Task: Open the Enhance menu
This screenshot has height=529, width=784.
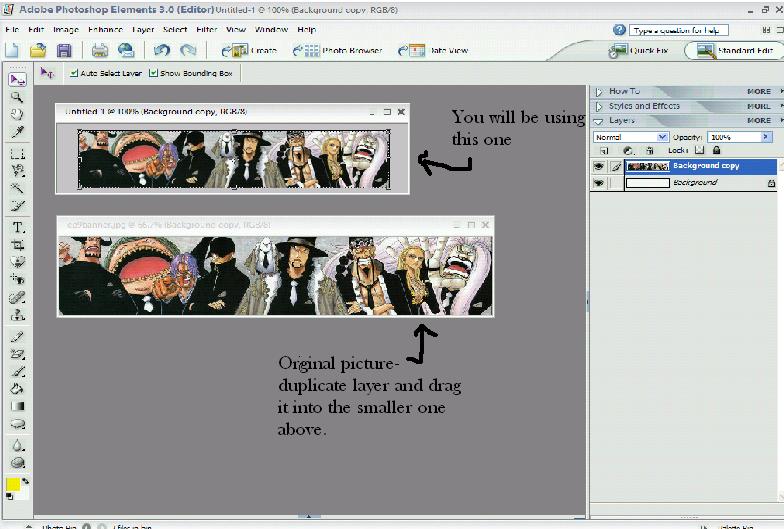Action: (x=106, y=30)
